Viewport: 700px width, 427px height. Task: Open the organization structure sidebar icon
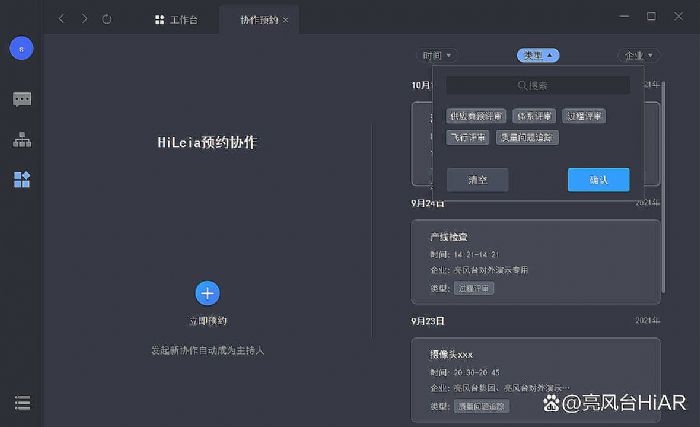(21, 140)
